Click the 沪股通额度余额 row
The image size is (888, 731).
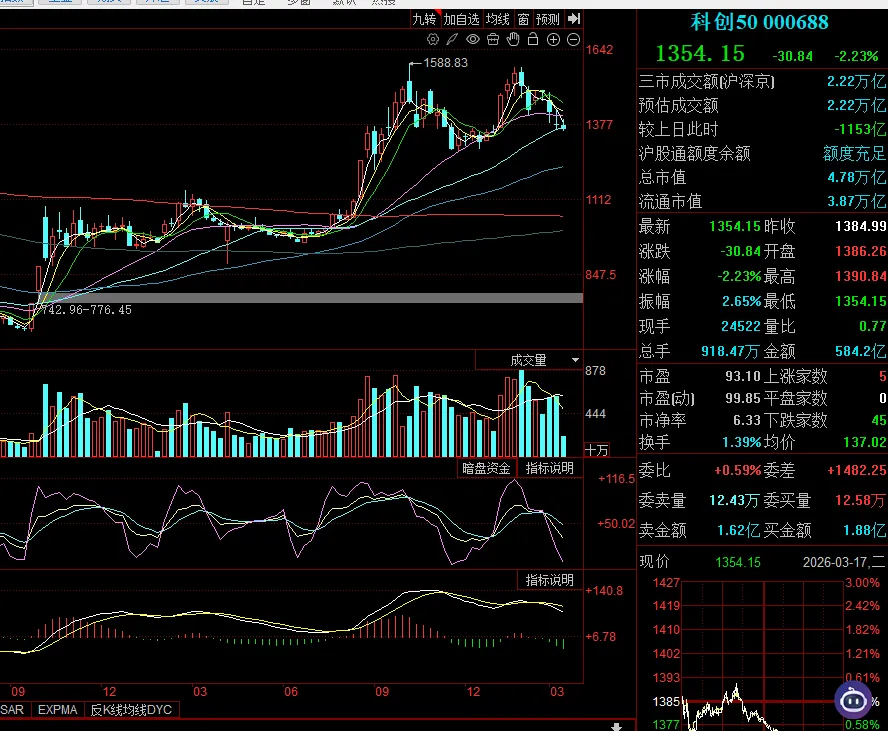click(762, 153)
